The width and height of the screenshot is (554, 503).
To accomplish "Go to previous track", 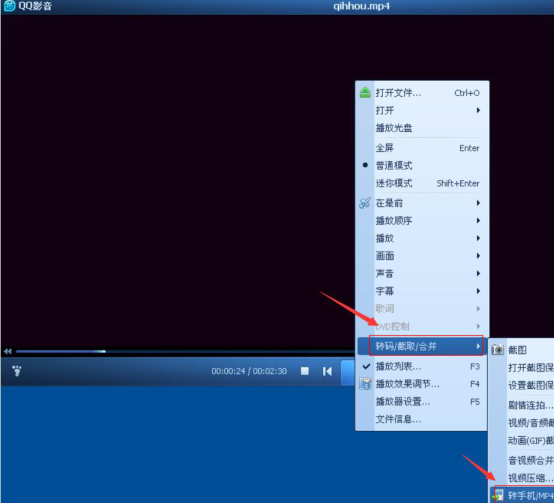I will [327, 371].
